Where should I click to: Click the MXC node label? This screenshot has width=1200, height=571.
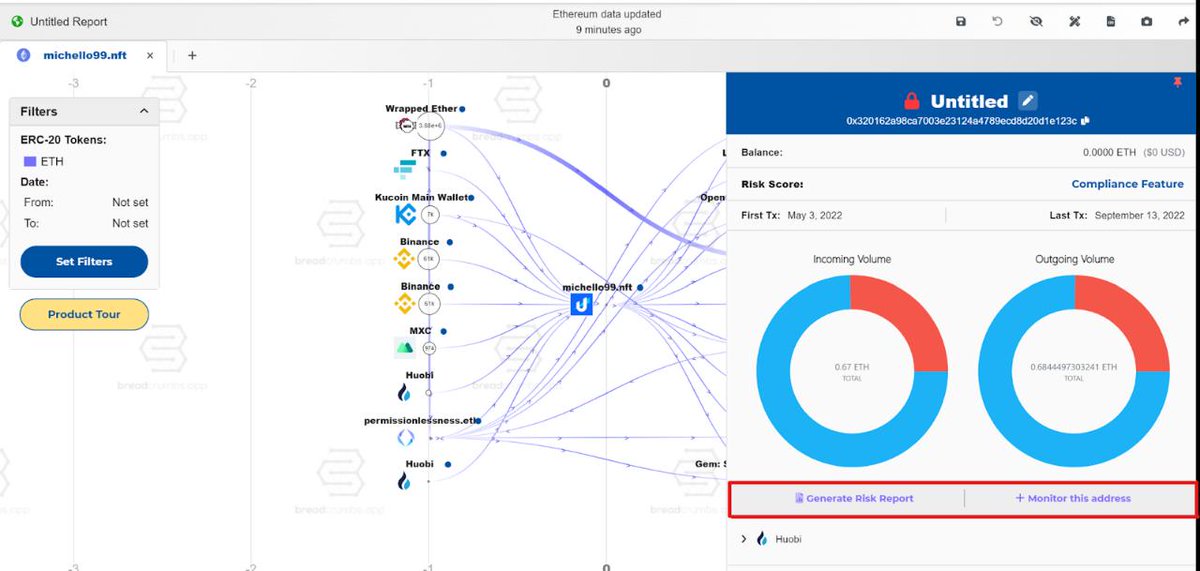coord(420,330)
